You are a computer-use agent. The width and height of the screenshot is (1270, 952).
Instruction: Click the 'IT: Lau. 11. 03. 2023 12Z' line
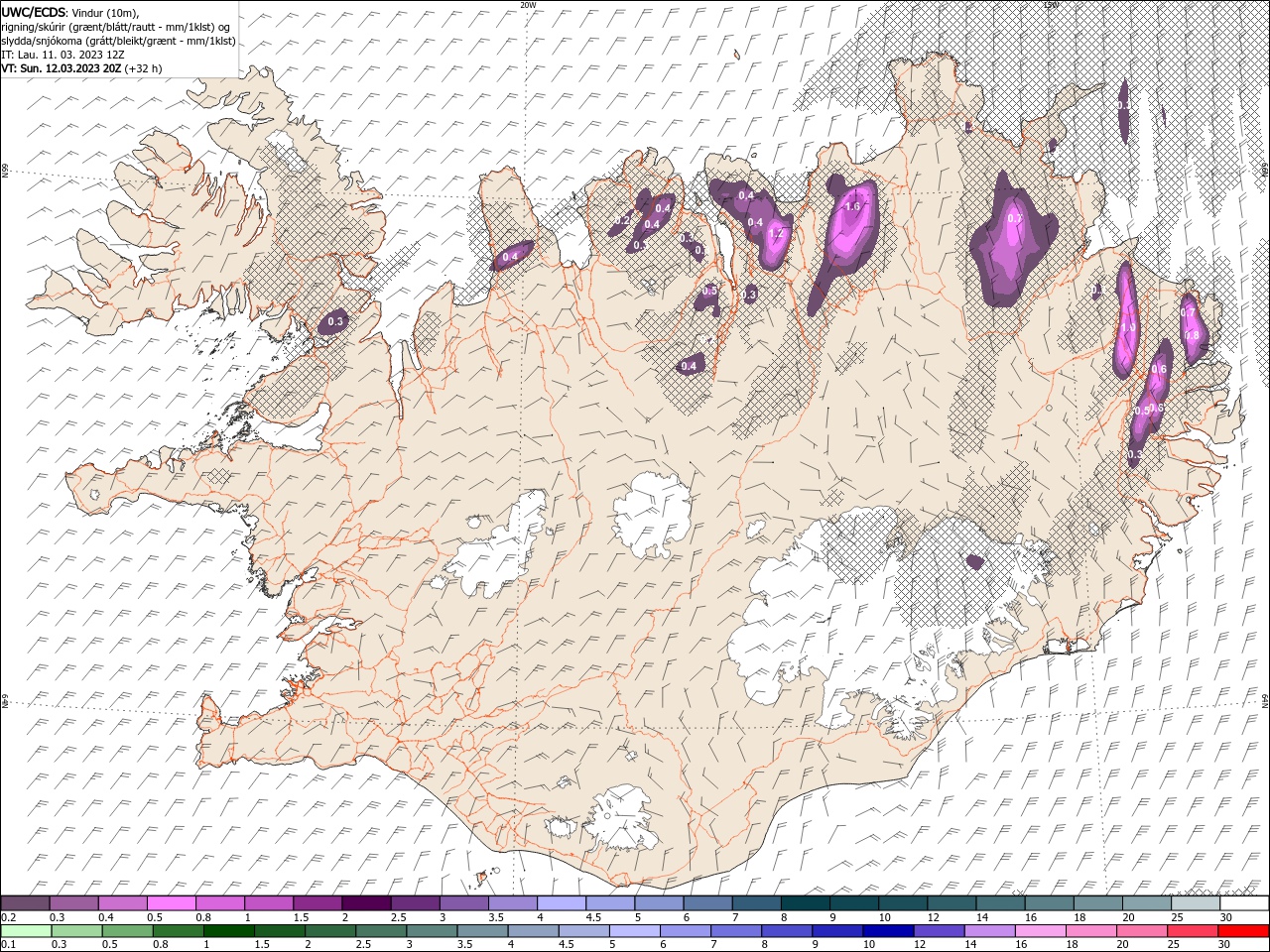[63, 55]
